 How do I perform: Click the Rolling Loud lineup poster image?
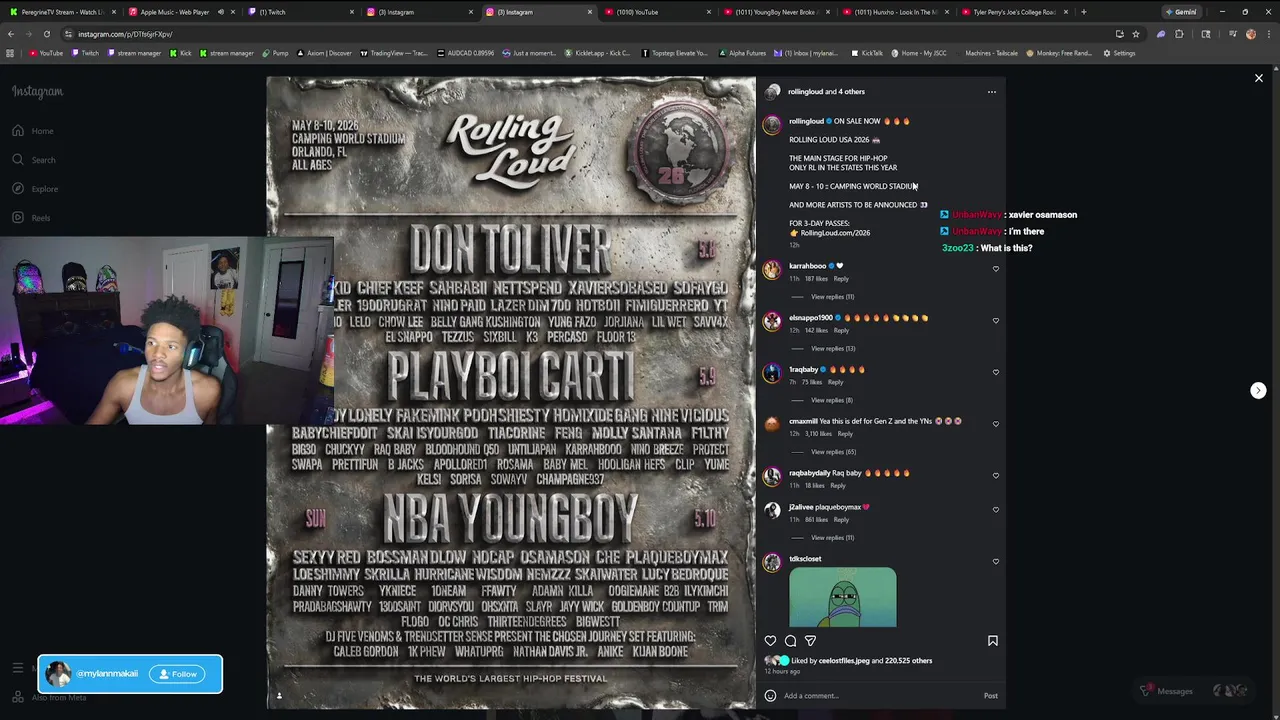coord(511,392)
